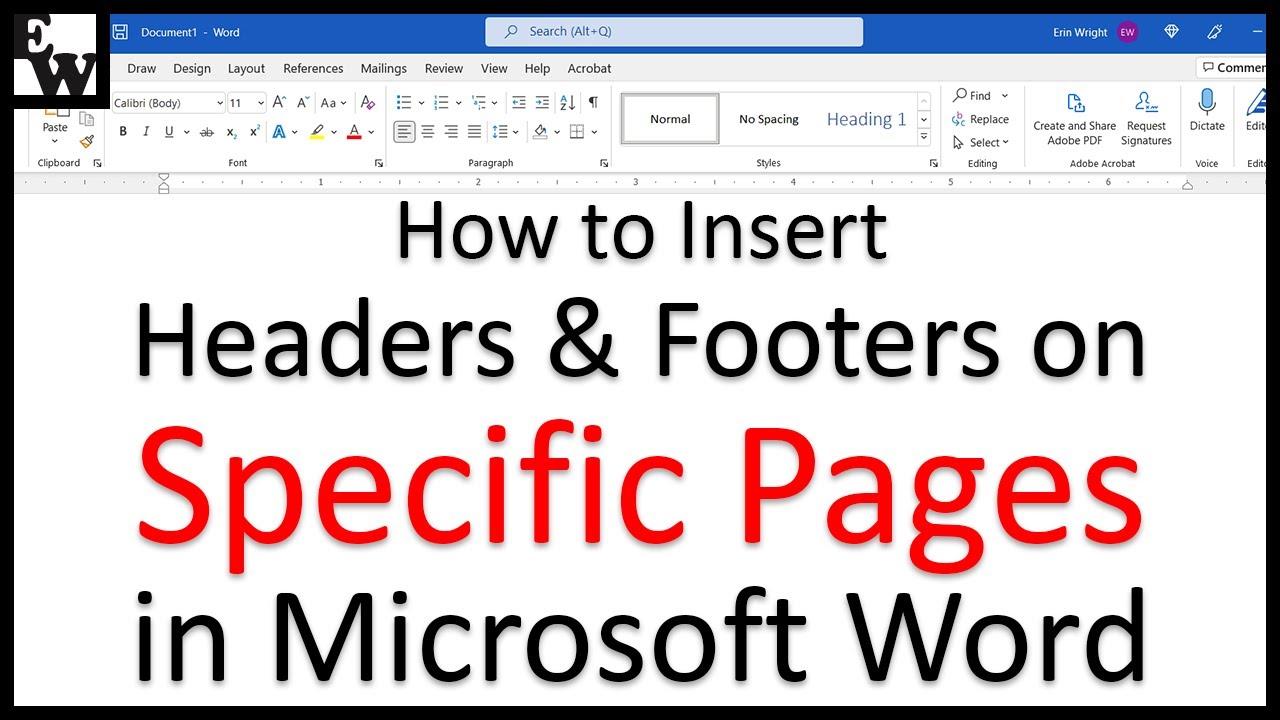Click the Search (Alt+Q) box
The height and width of the screenshot is (720, 1280).
click(x=674, y=32)
